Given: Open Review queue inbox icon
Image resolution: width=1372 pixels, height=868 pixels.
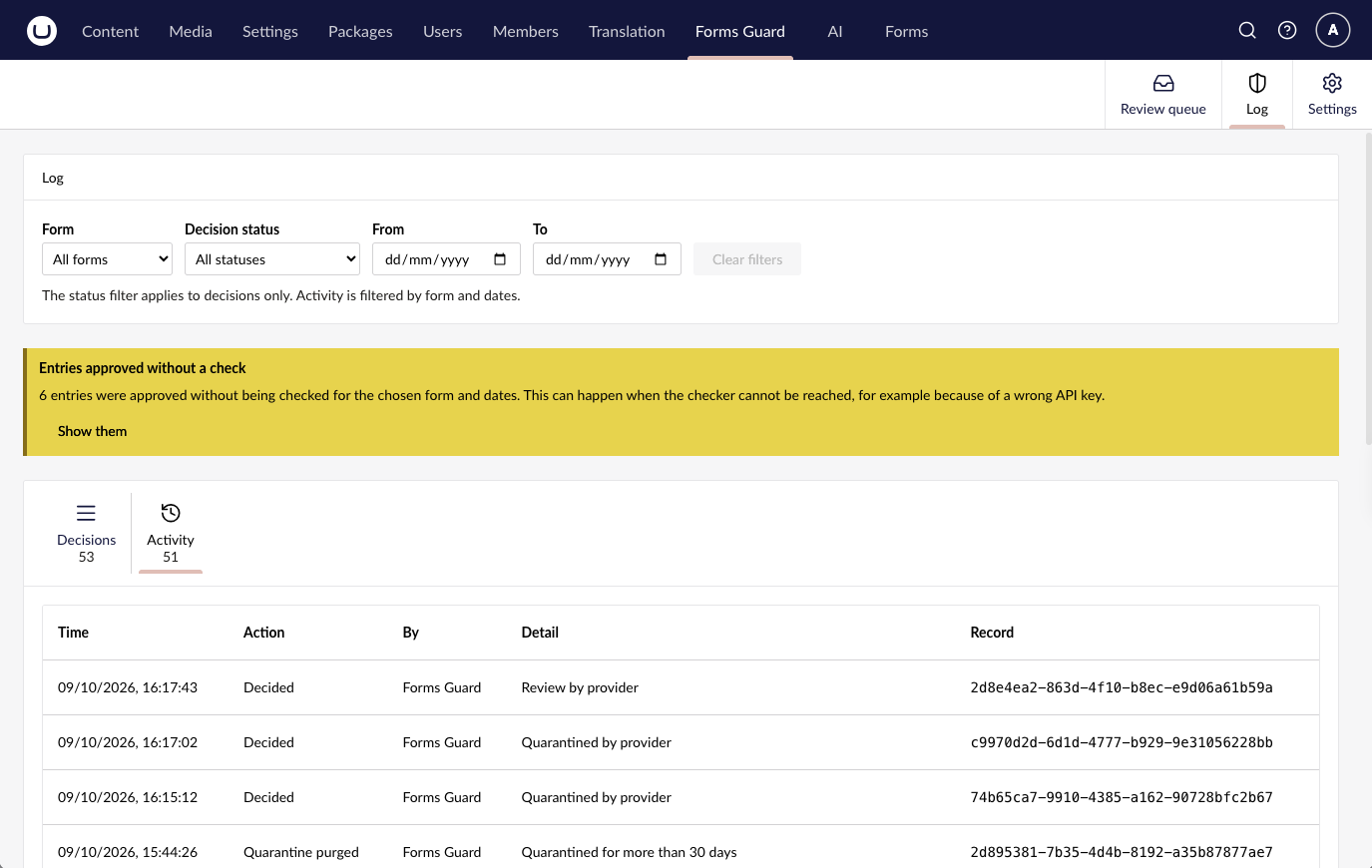Looking at the screenshot, I should click(x=1163, y=83).
